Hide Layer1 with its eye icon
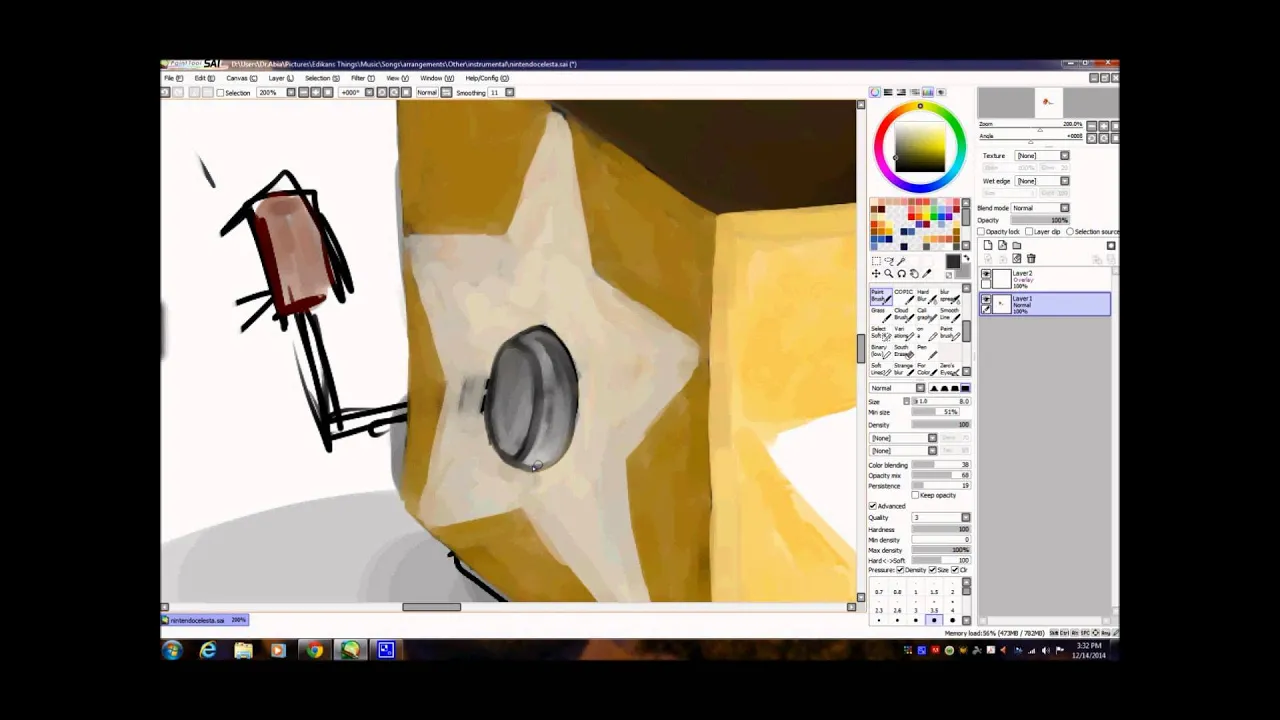Image resolution: width=1280 pixels, height=720 pixels. coord(986,299)
